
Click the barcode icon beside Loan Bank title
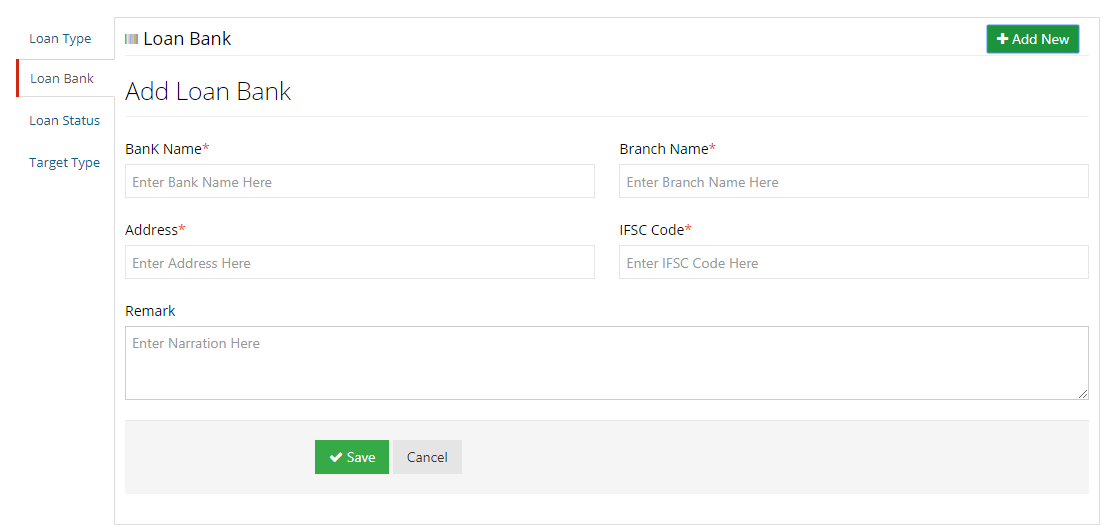[131, 39]
